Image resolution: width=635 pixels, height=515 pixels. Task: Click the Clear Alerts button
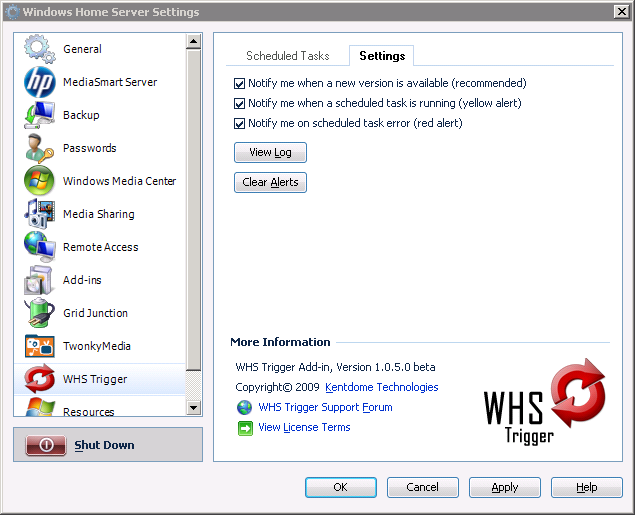click(270, 183)
